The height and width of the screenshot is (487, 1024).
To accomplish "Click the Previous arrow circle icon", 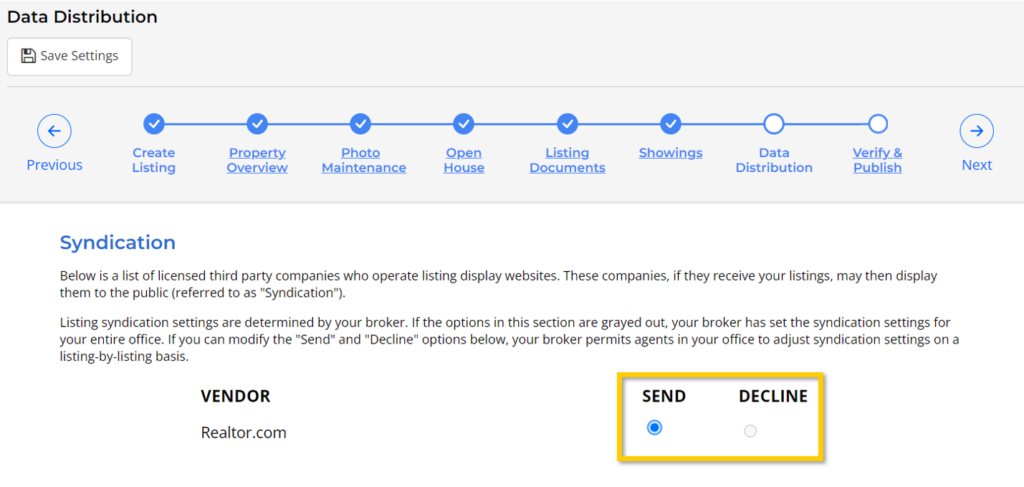I will (54, 131).
